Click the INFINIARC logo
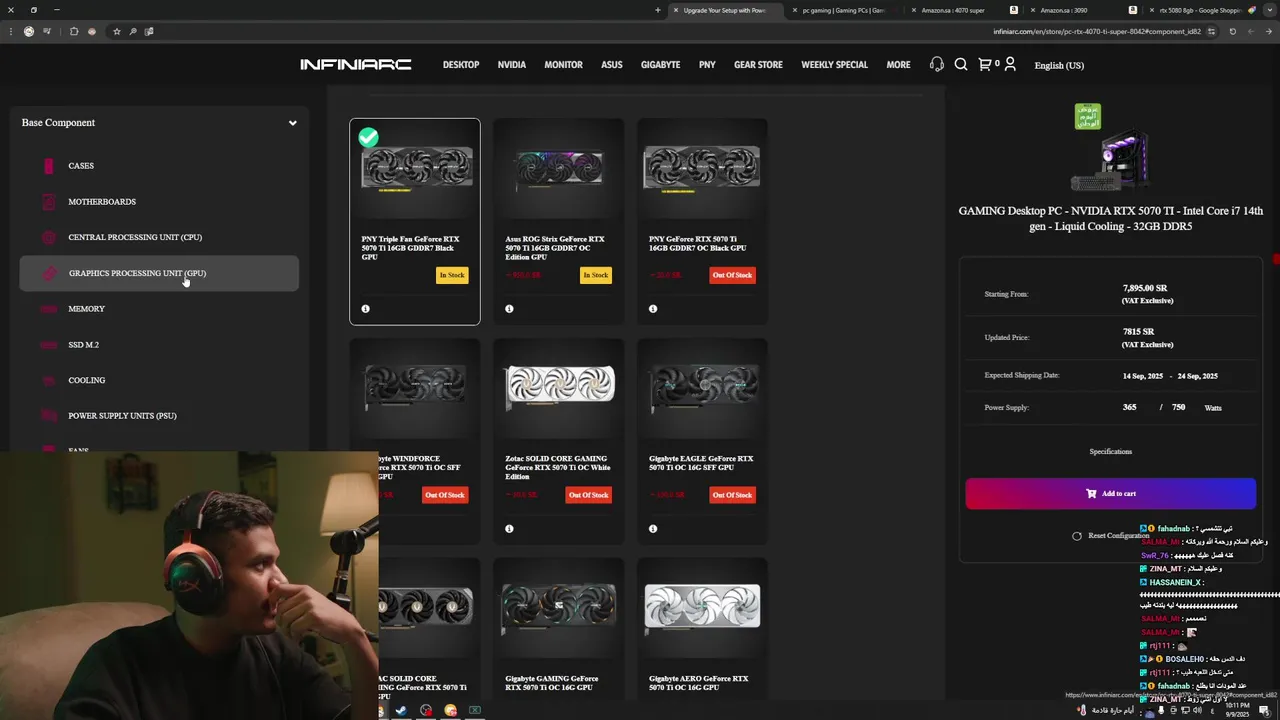The height and width of the screenshot is (720, 1280). pyautogui.click(x=356, y=65)
